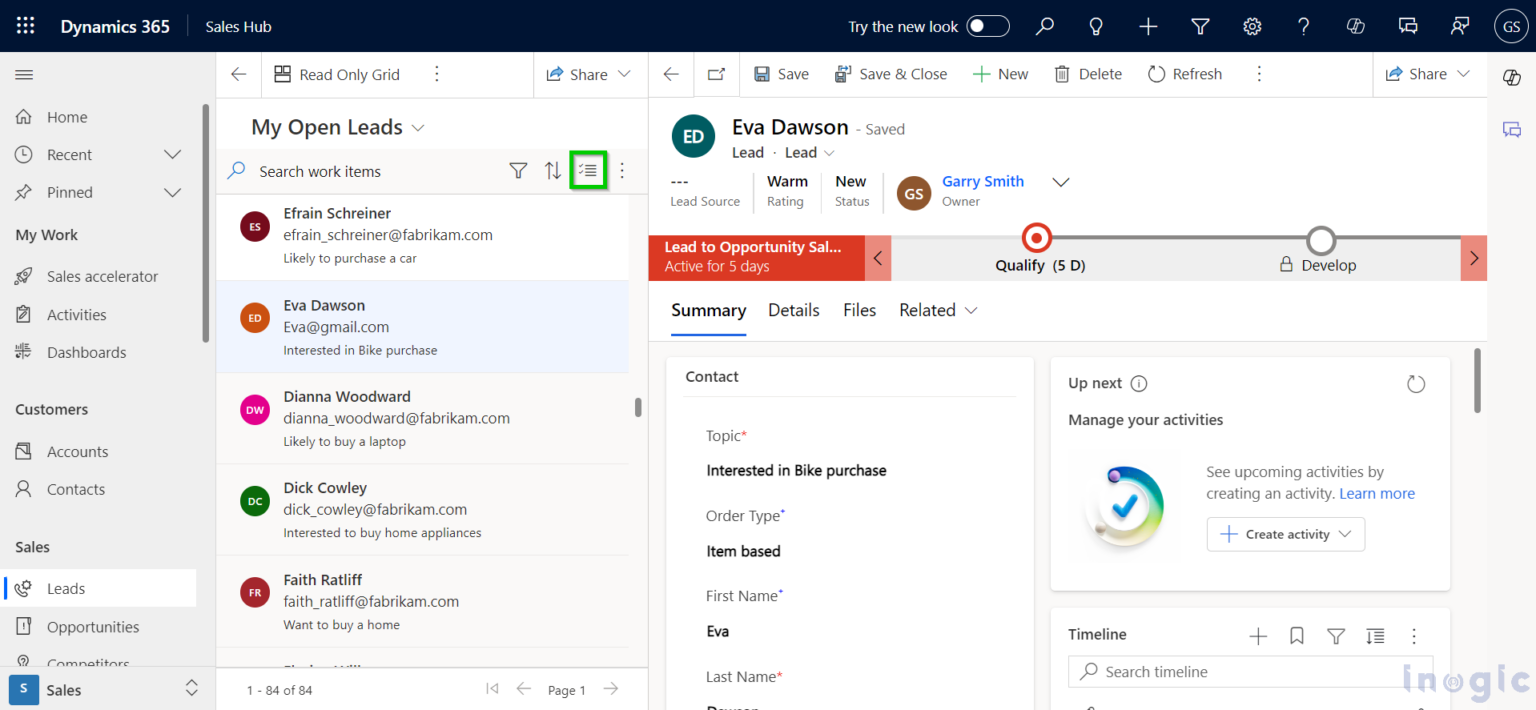Switch to the Details tab
The width and height of the screenshot is (1536, 710).
point(793,310)
